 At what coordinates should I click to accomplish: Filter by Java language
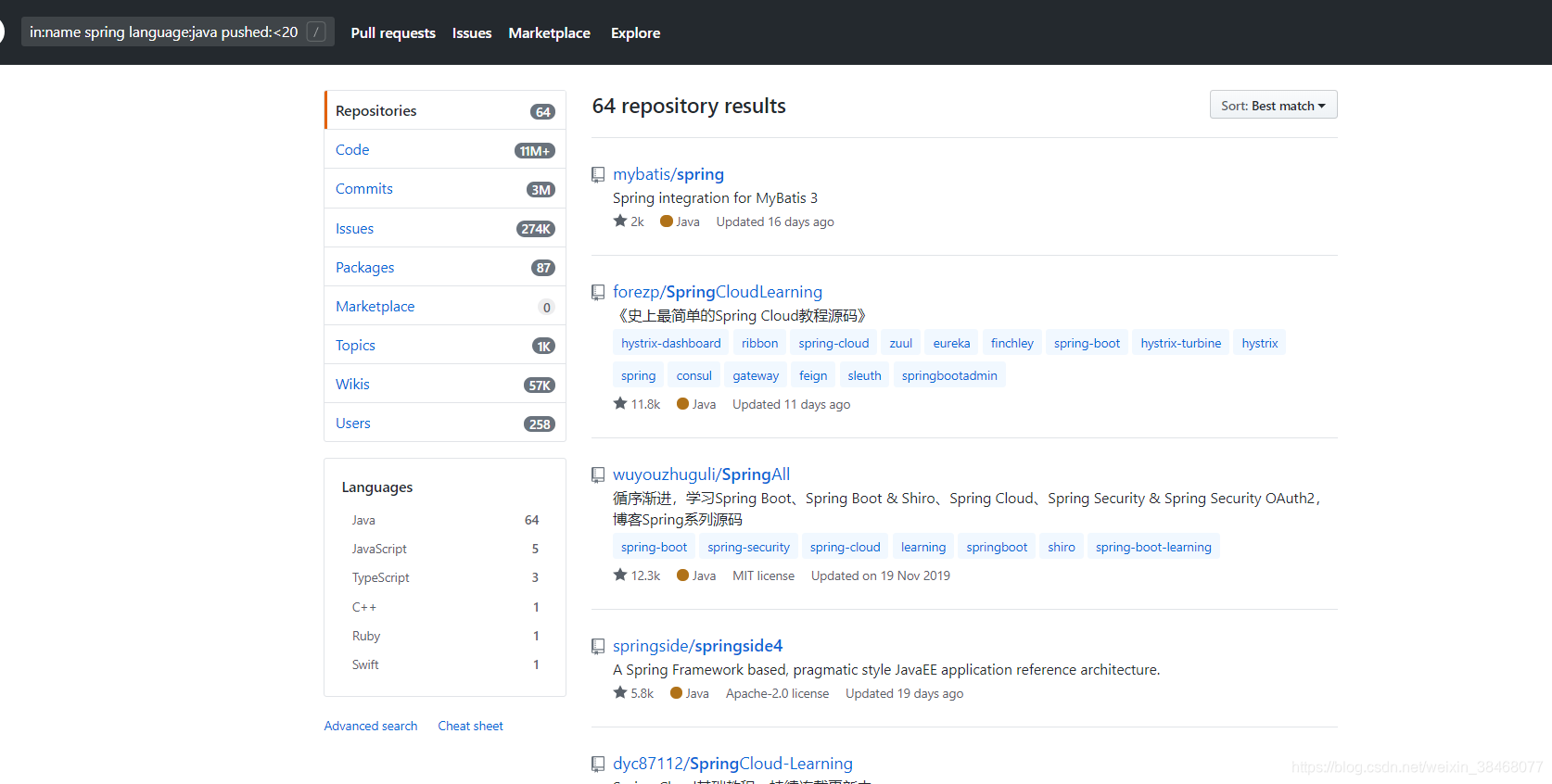click(445, 520)
